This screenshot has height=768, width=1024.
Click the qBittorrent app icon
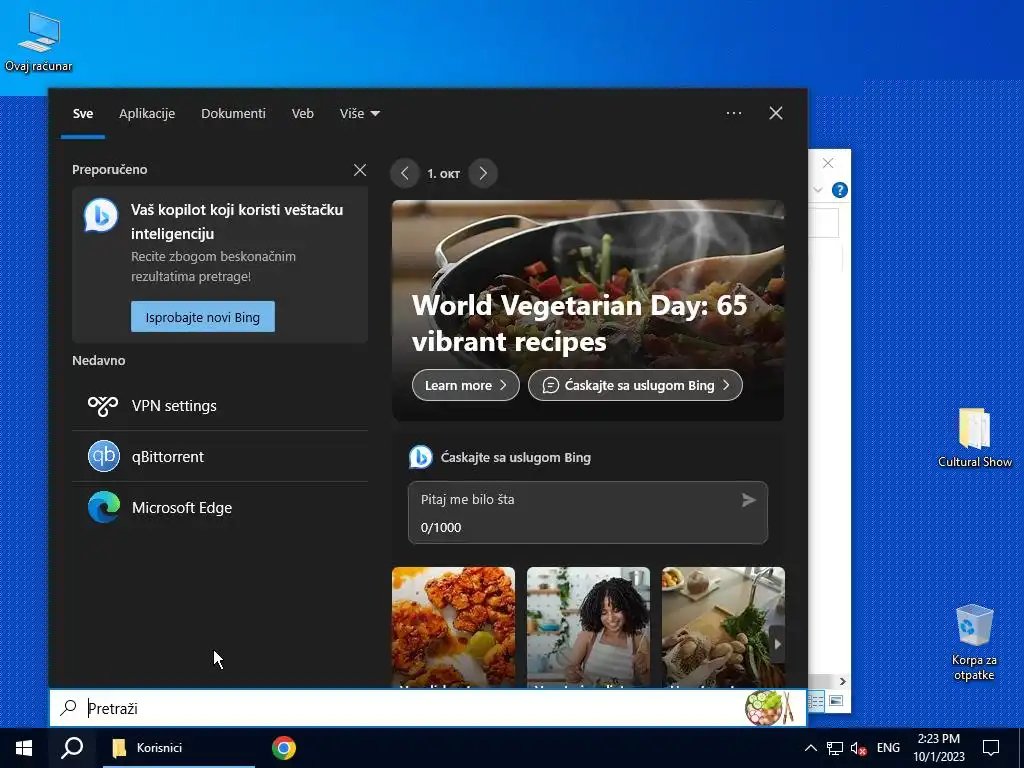pos(104,456)
